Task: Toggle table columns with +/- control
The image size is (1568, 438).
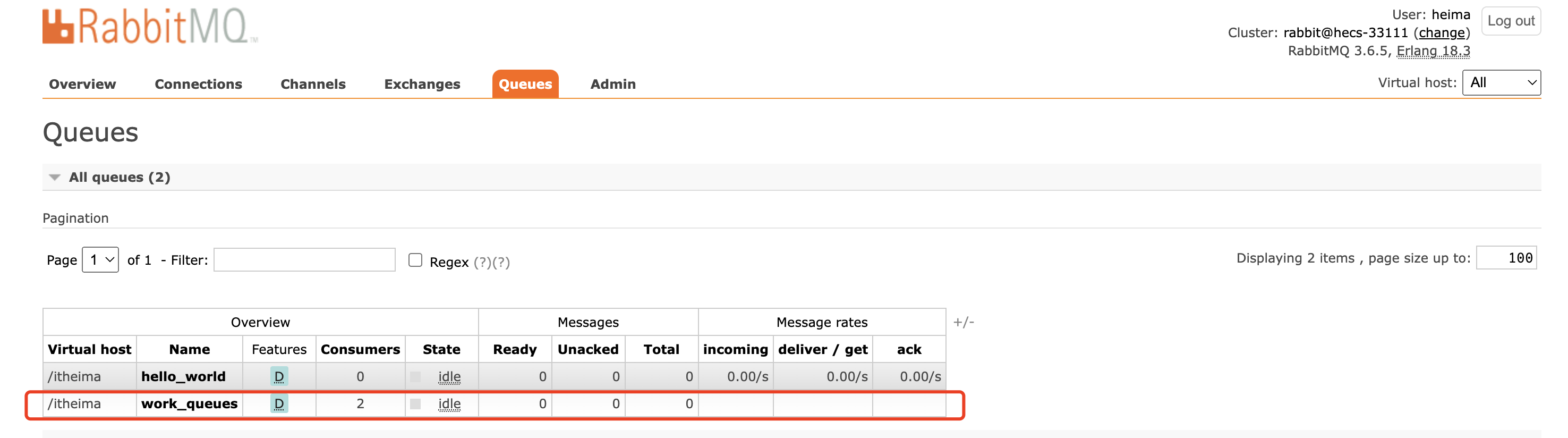Action: click(963, 322)
